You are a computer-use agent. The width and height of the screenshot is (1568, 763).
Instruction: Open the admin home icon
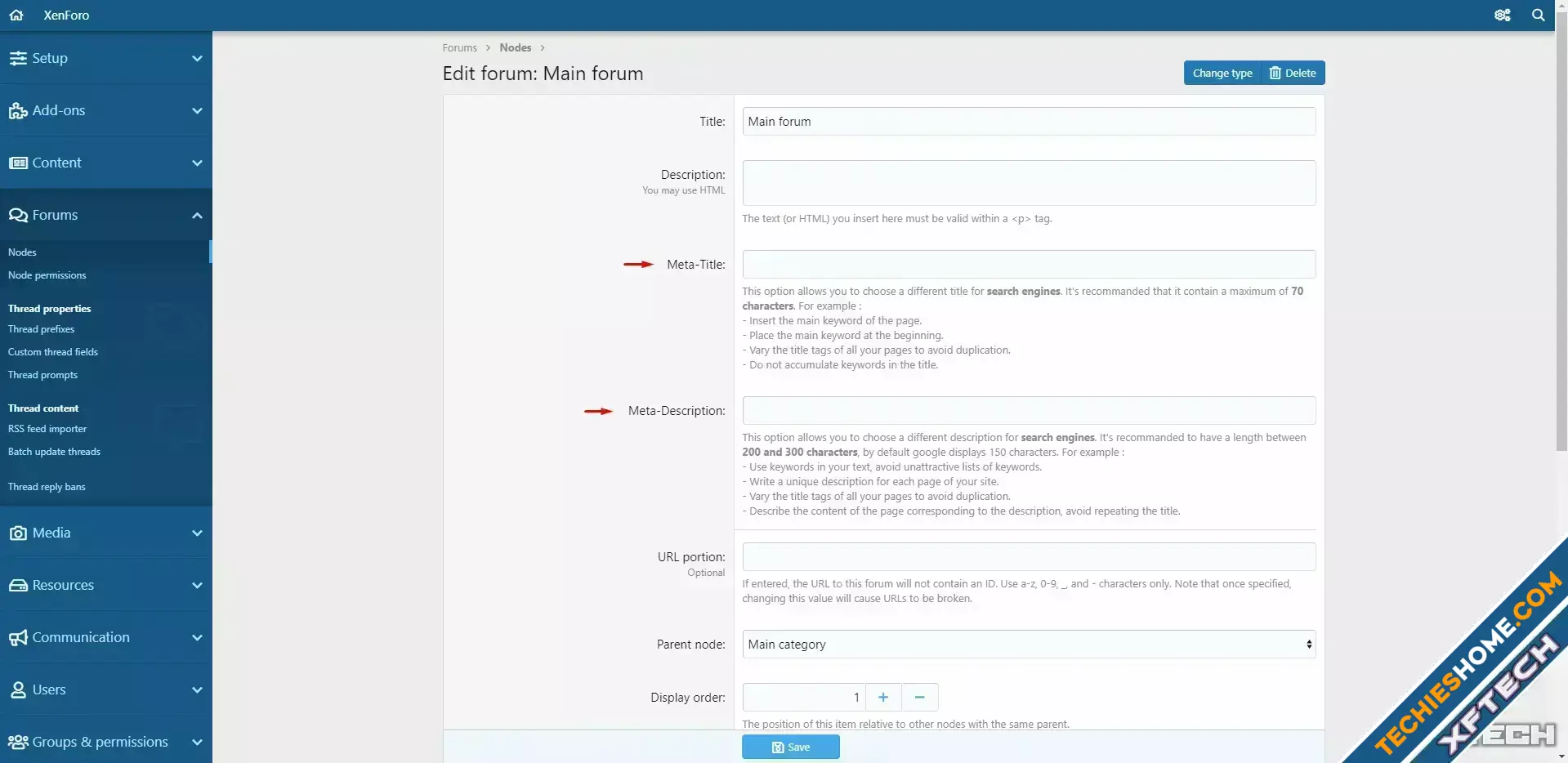[x=16, y=15]
